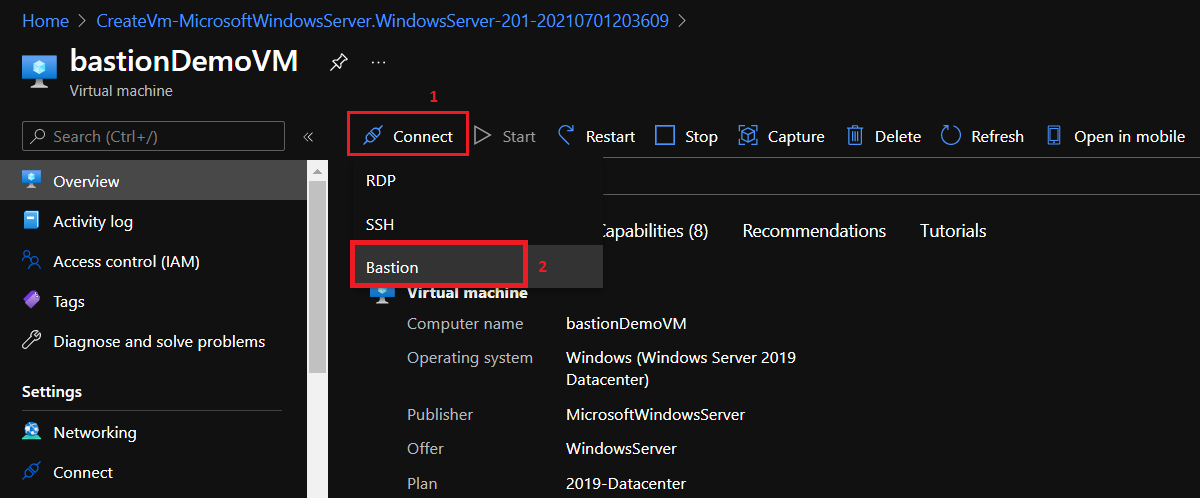Click the Networking globe icon
Viewport: 1200px width, 498px height.
(31, 432)
